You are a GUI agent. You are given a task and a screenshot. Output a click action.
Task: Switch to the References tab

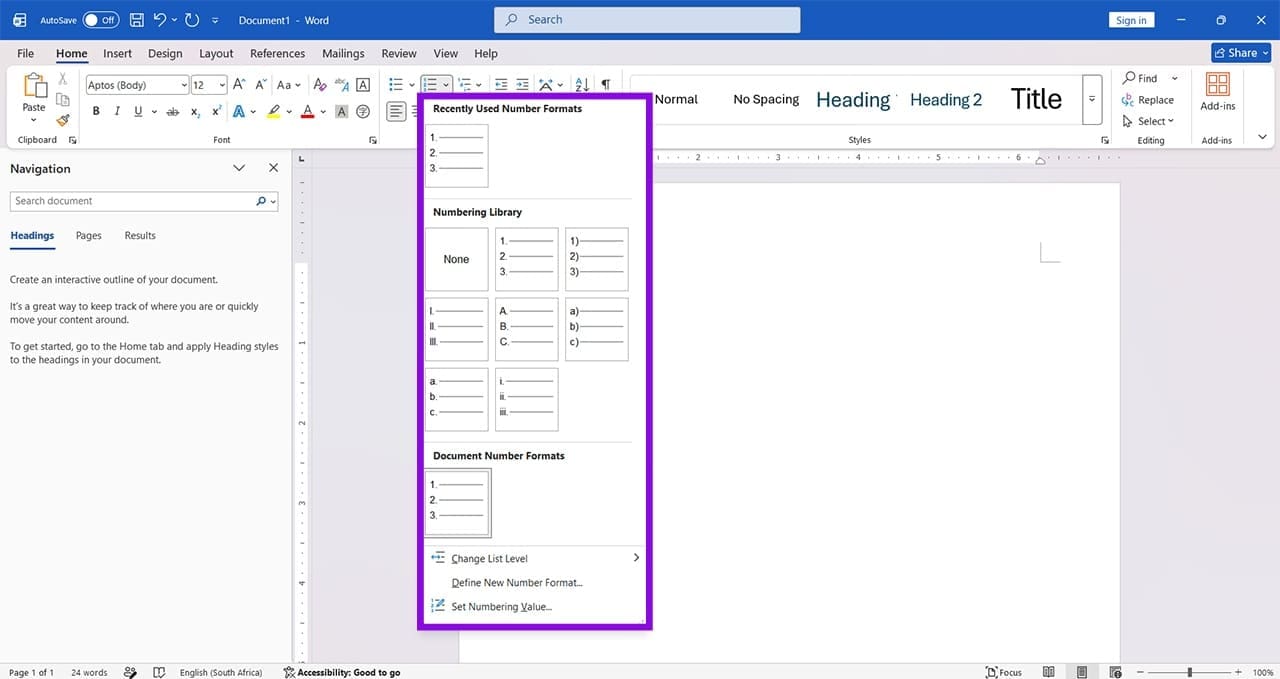pos(277,53)
